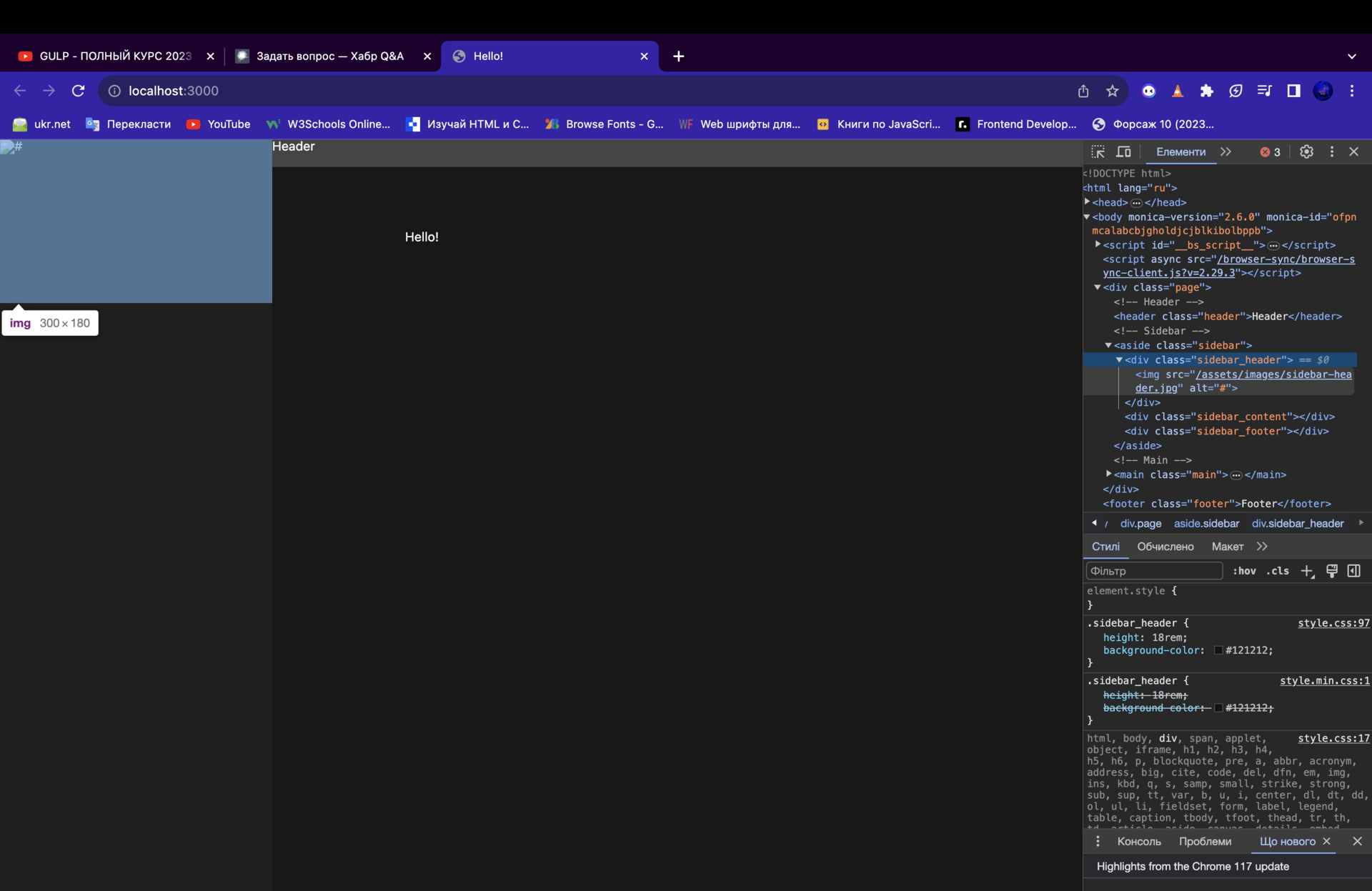Expand the __bs_script__ script node

point(1098,245)
